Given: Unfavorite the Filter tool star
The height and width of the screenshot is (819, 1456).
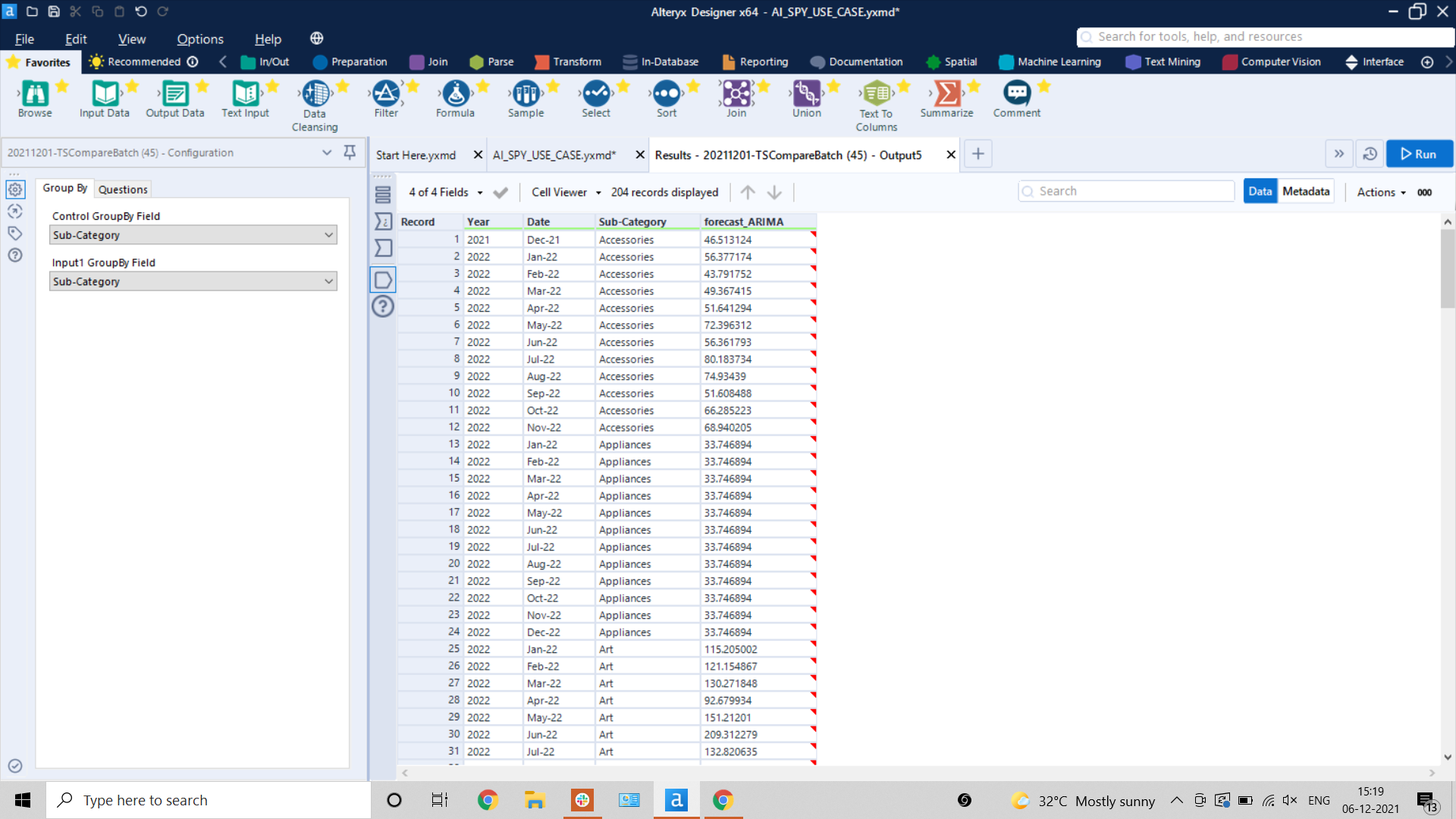Looking at the screenshot, I should click(x=413, y=86).
